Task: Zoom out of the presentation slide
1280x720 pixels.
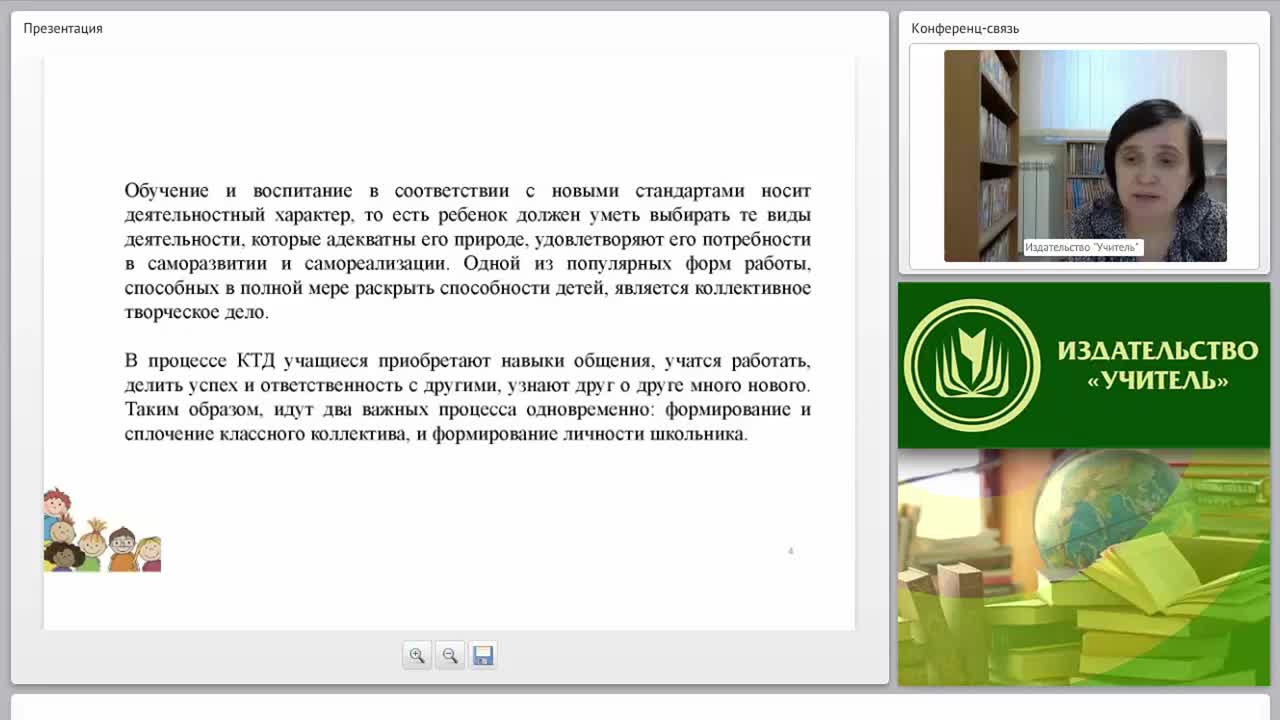Action: [x=450, y=656]
